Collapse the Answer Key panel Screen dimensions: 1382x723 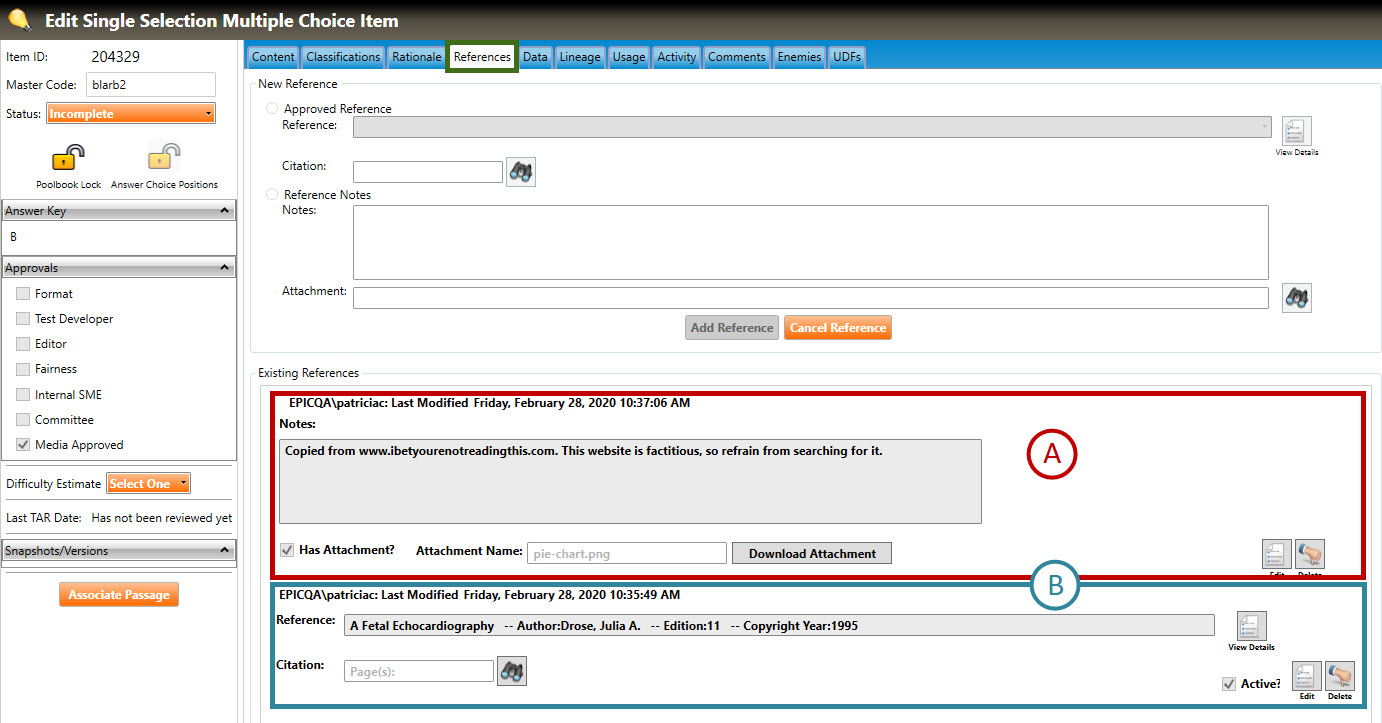[225, 211]
